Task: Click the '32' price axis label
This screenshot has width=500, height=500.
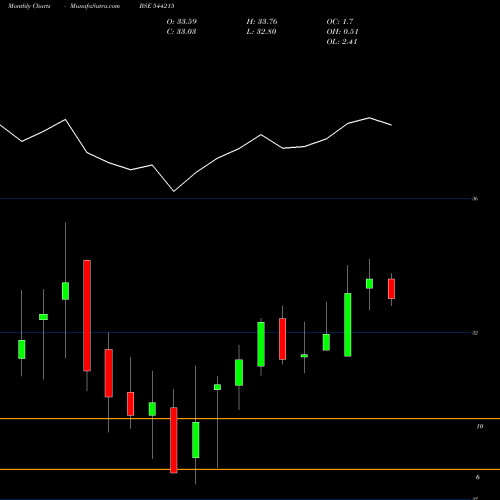Action: click(475, 333)
